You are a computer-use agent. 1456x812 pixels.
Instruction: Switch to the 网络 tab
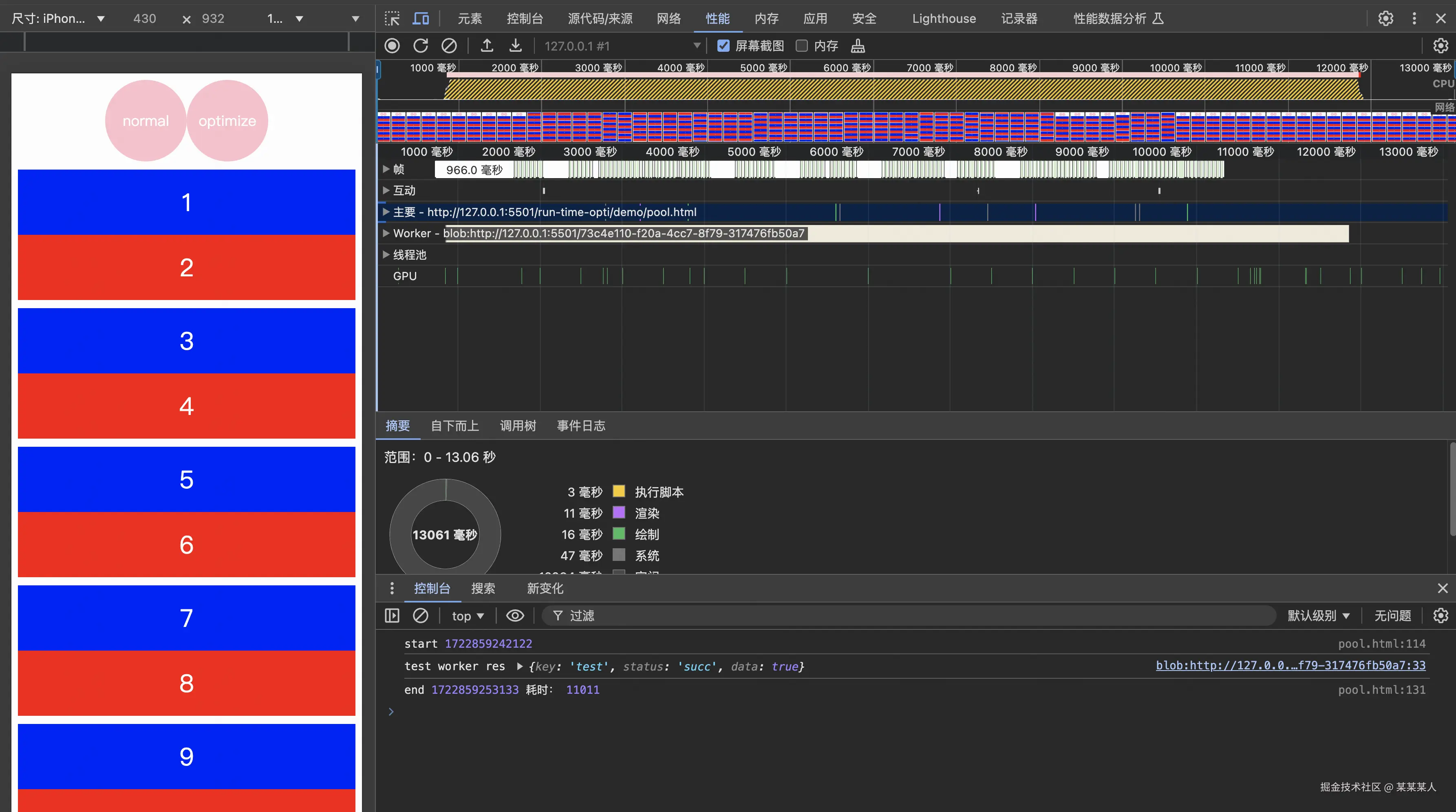tap(668, 19)
